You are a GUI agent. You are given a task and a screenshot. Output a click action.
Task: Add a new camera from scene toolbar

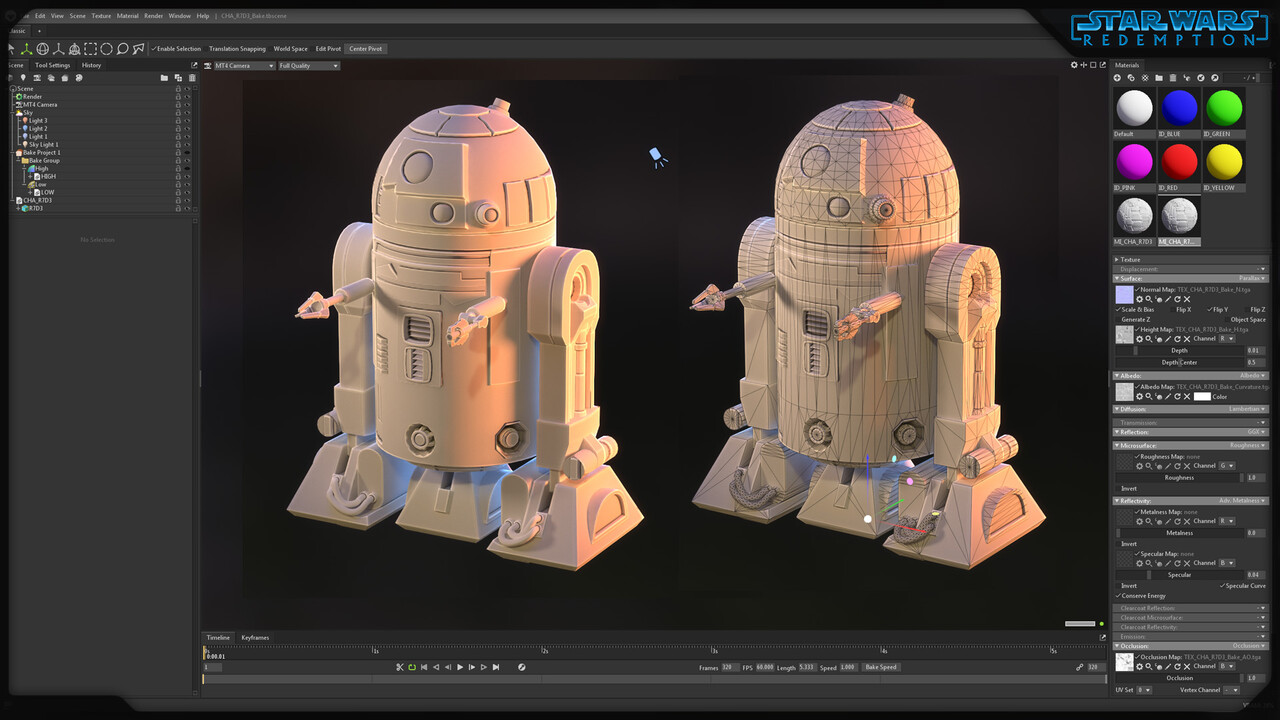tap(37, 77)
